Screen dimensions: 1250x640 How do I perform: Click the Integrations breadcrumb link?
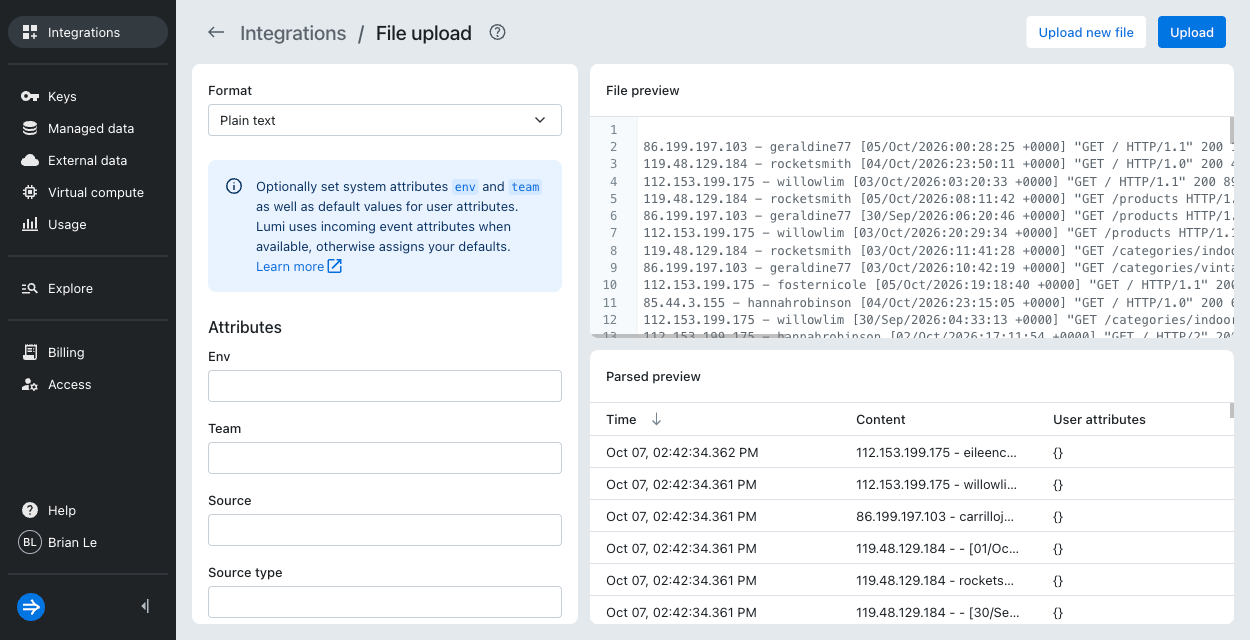pos(293,33)
